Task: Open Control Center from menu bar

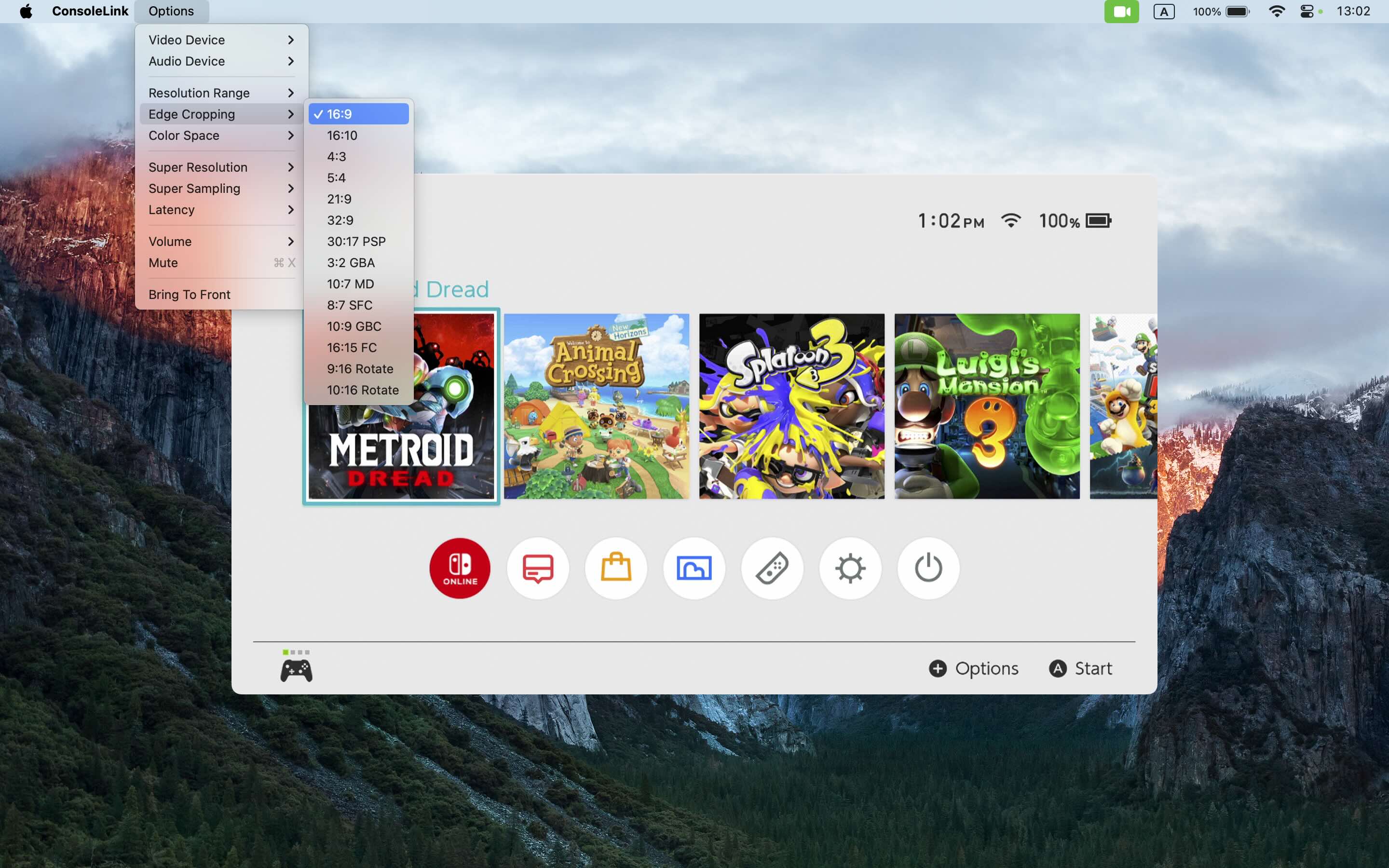Action: [1307, 12]
